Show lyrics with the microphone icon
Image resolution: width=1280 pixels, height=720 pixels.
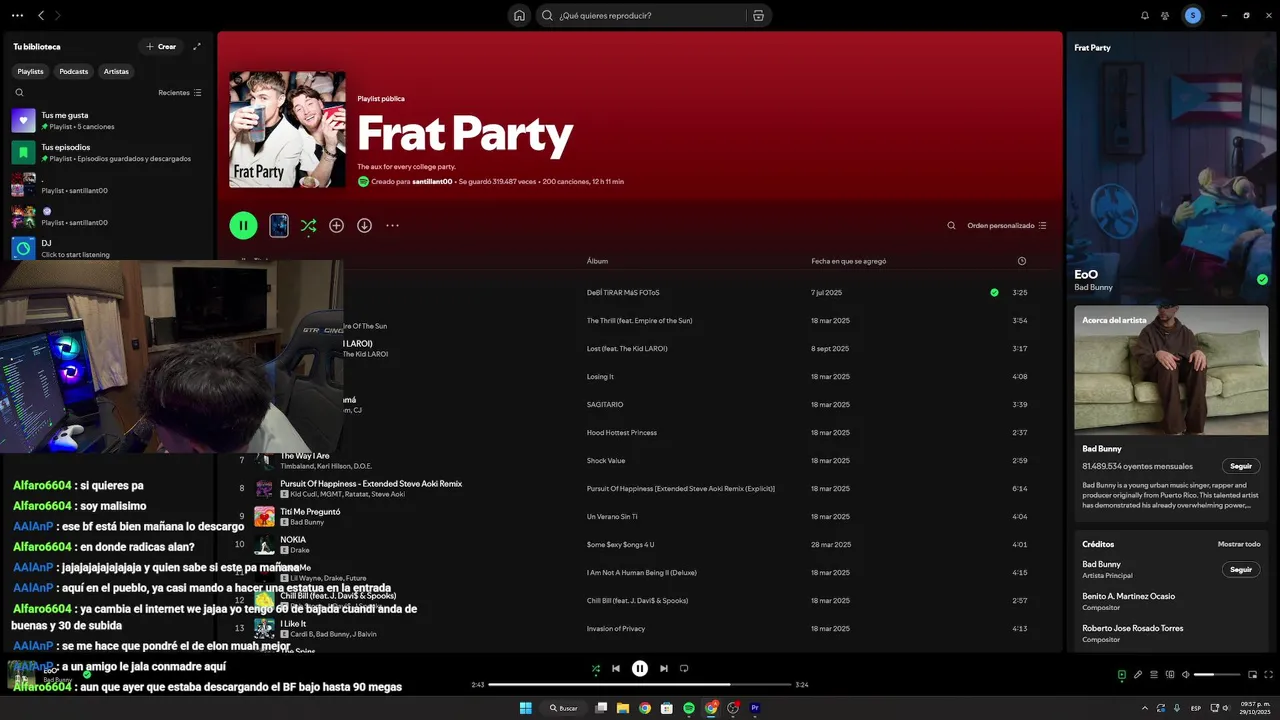[1137, 675]
